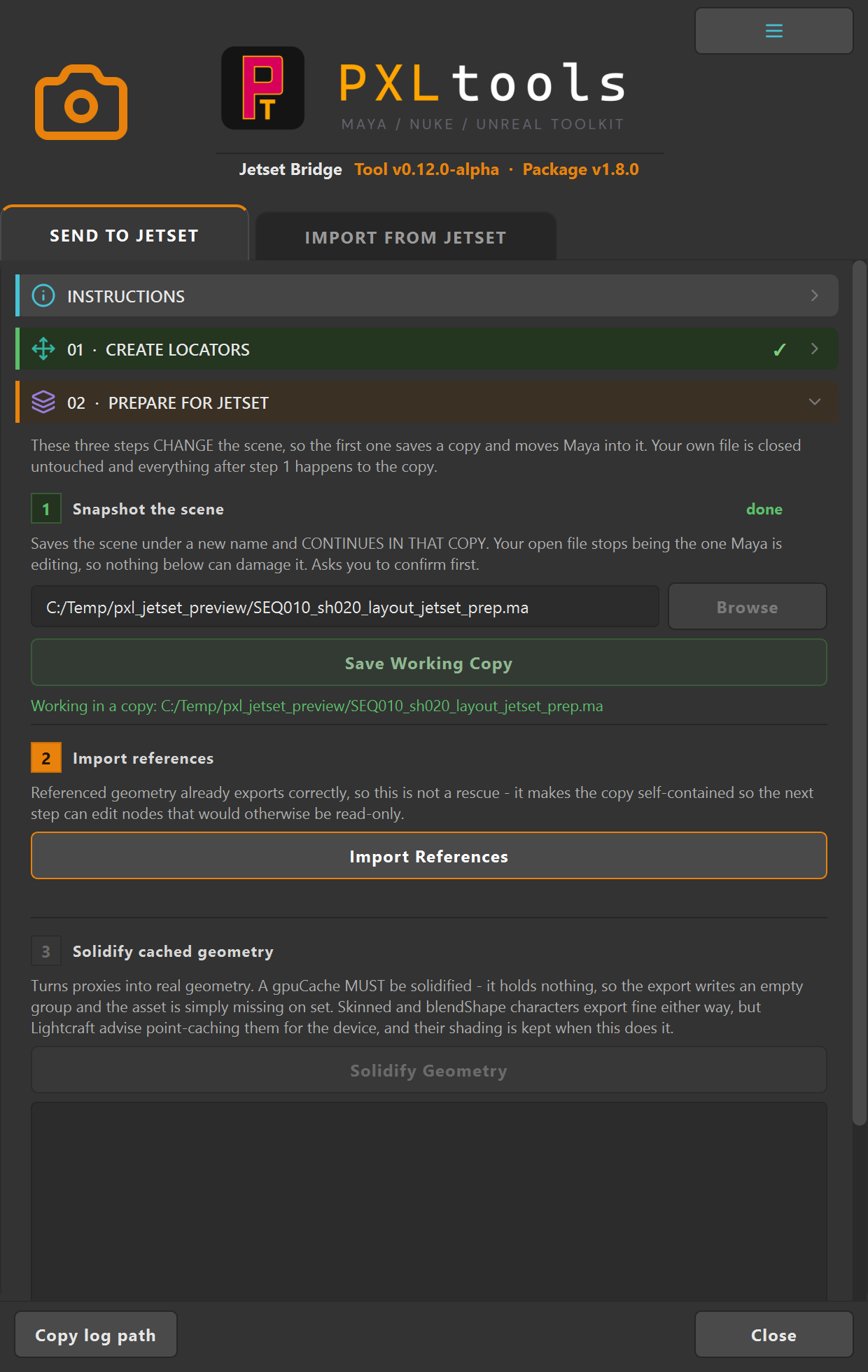Click the Browse button
The width and height of the screenshot is (868, 1372).
(x=747, y=607)
